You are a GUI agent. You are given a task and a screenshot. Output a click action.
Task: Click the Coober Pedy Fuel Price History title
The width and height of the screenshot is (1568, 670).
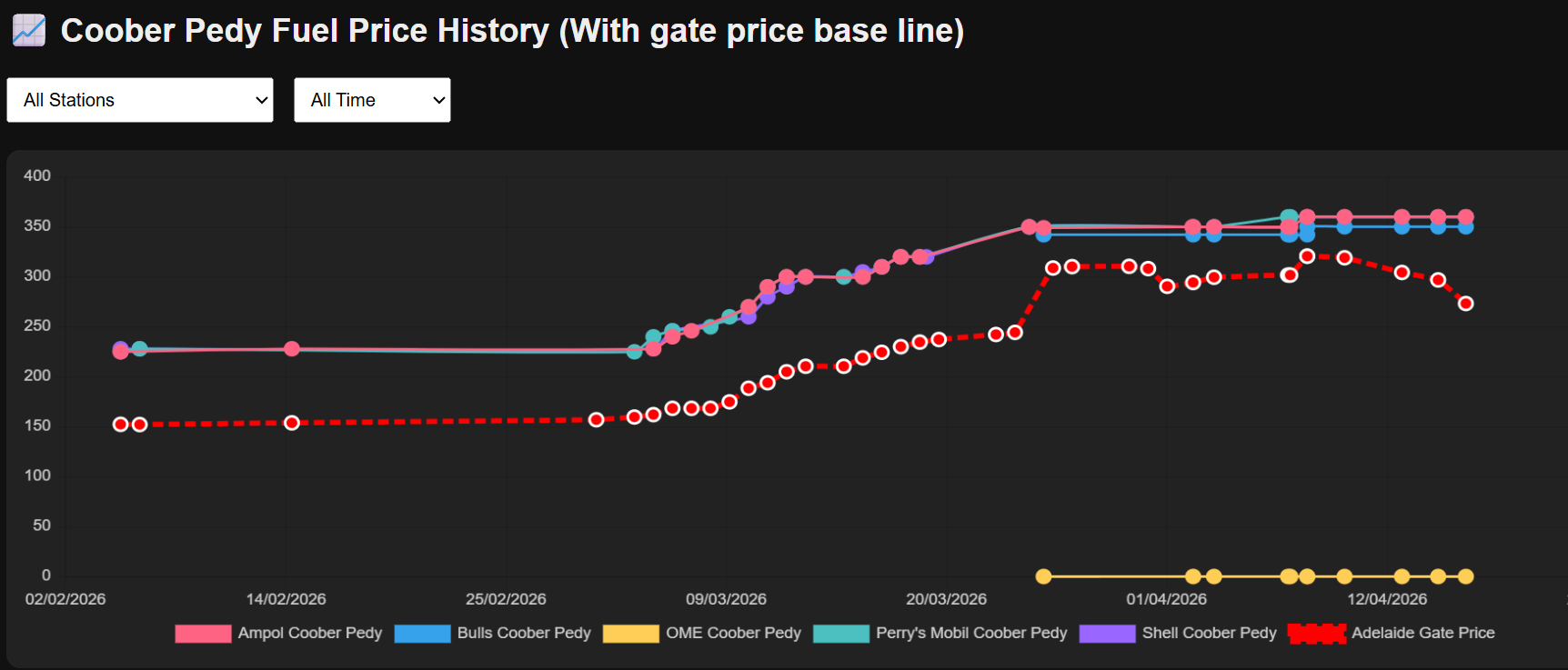pos(512,31)
